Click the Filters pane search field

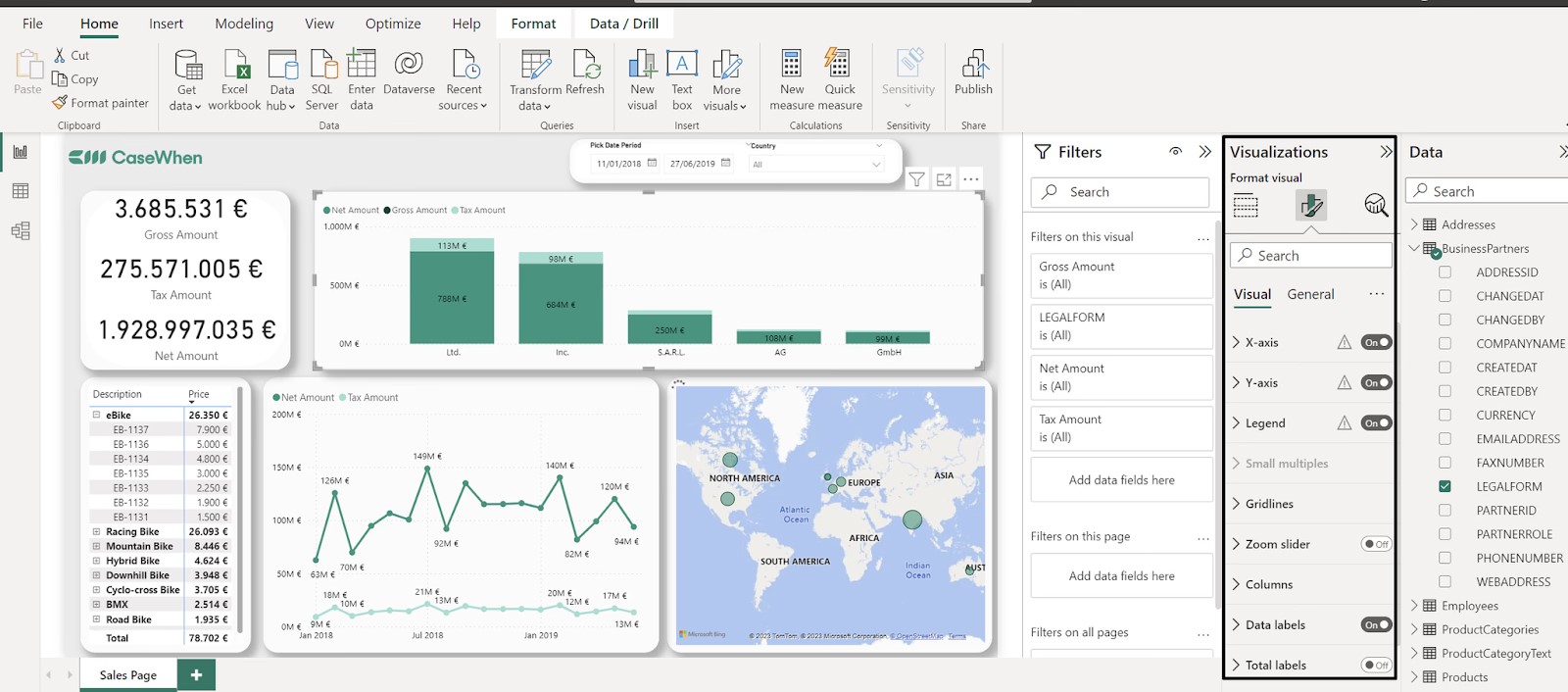tap(1120, 192)
